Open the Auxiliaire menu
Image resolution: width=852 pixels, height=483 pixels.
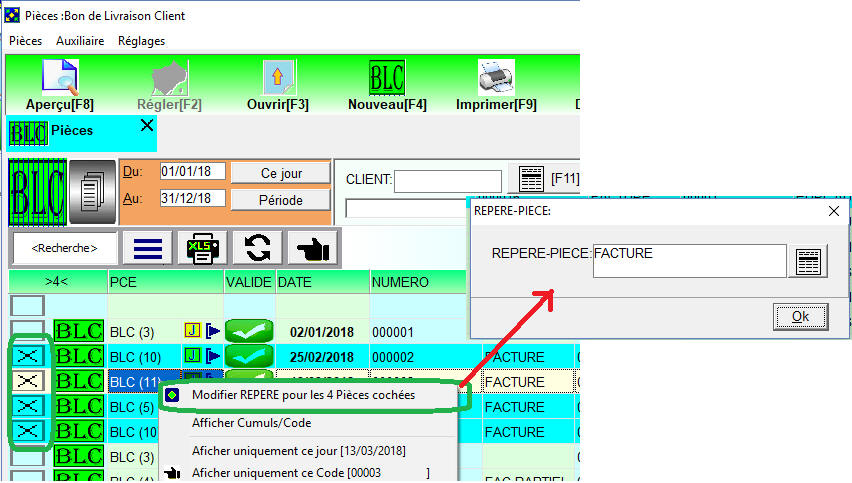pyautogui.click(x=80, y=41)
